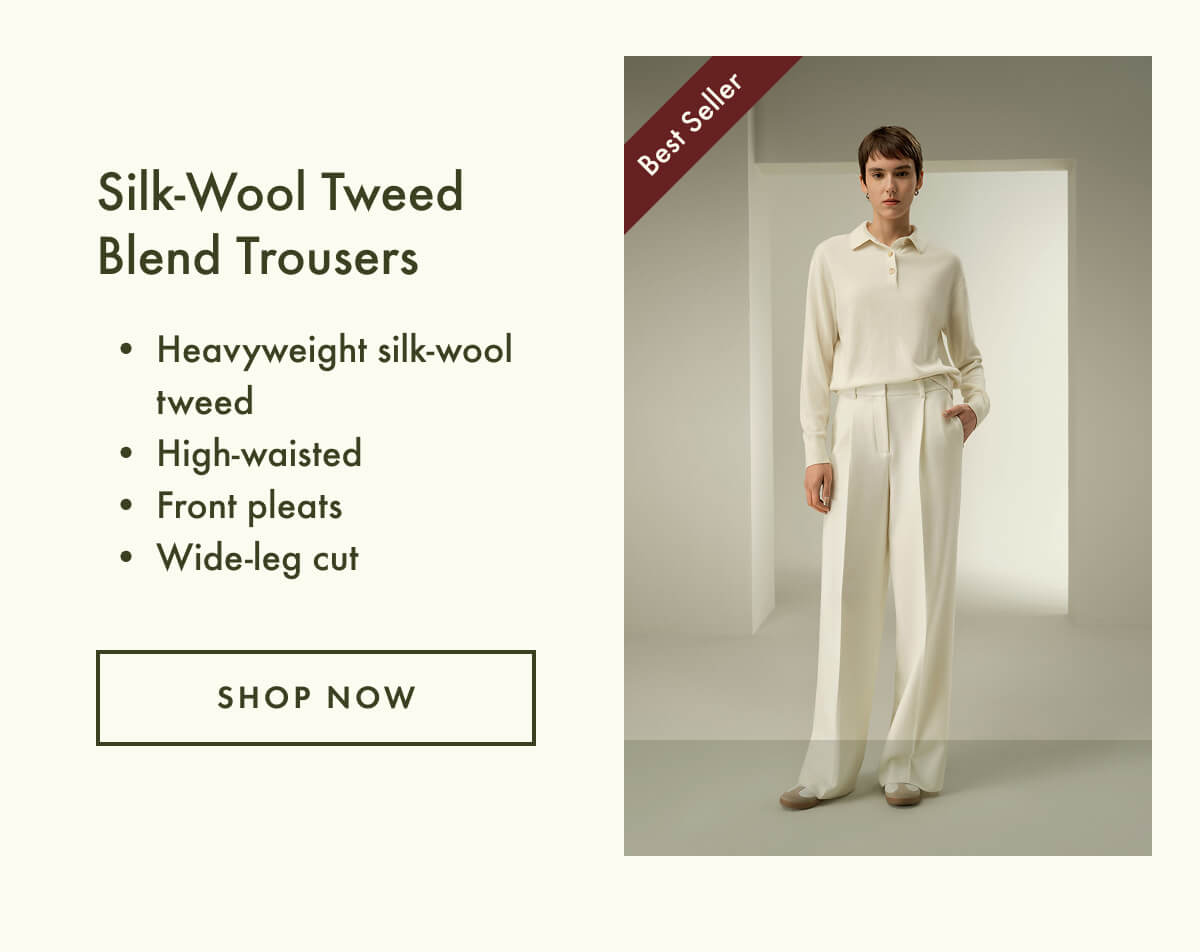Screen dimensions: 1200x952
Task: Select the Wide-leg cut feature line
Action: tap(257, 558)
